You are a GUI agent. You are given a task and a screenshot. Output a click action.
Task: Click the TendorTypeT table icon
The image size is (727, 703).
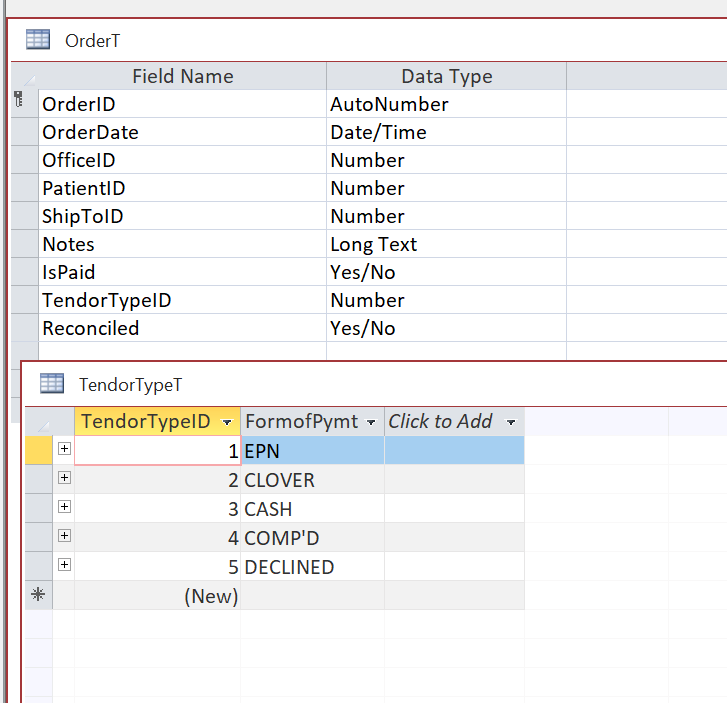click(52, 383)
